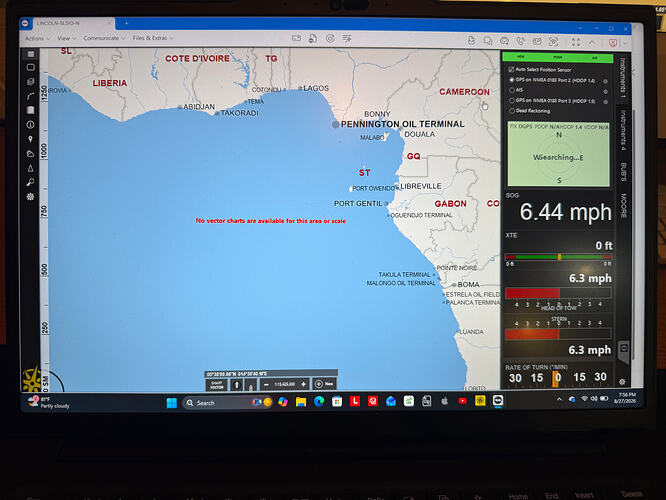This screenshot has height=500, width=666.
Task: Open the chart app main menu icon
Action: [31, 54]
